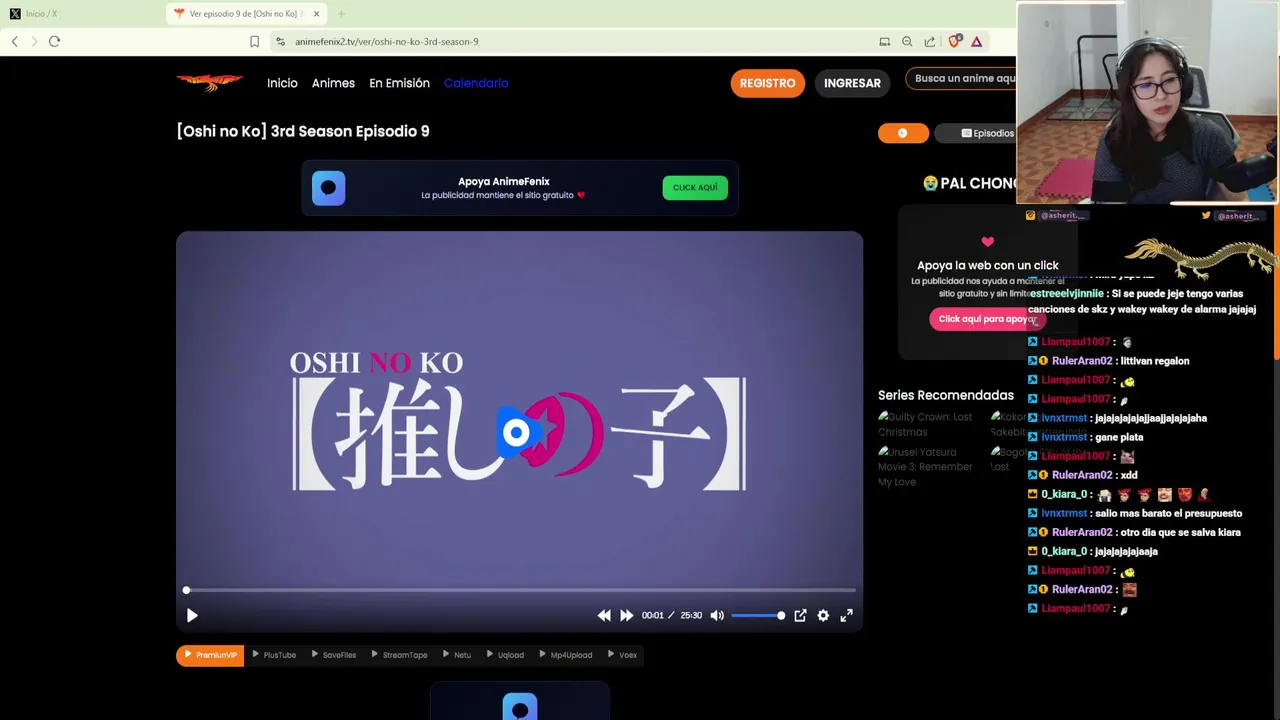The width and height of the screenshot is (1280, 720).
Task: Open En Emisión navigation link
Action: [399, 83]
